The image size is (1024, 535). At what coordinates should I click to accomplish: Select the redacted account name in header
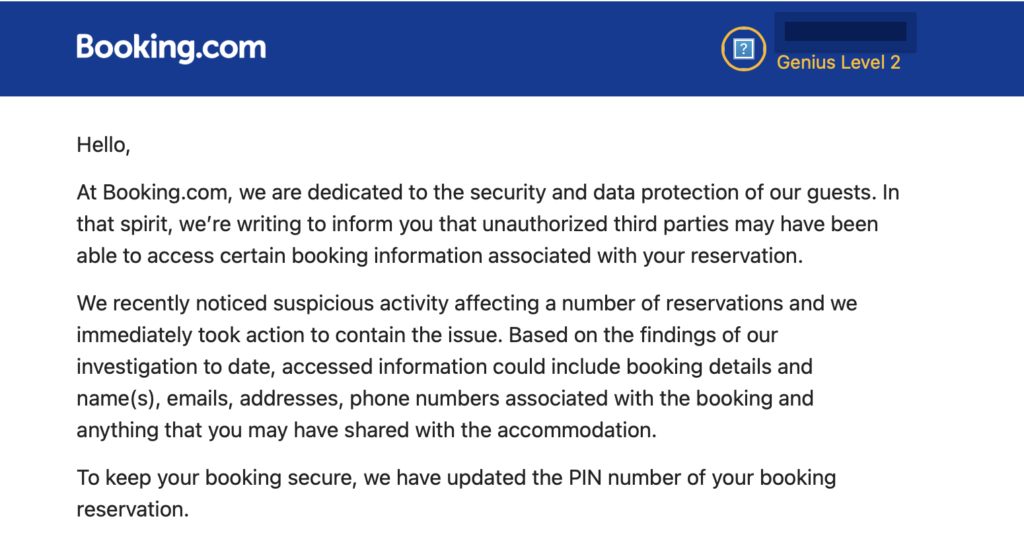tap(845, 31)
